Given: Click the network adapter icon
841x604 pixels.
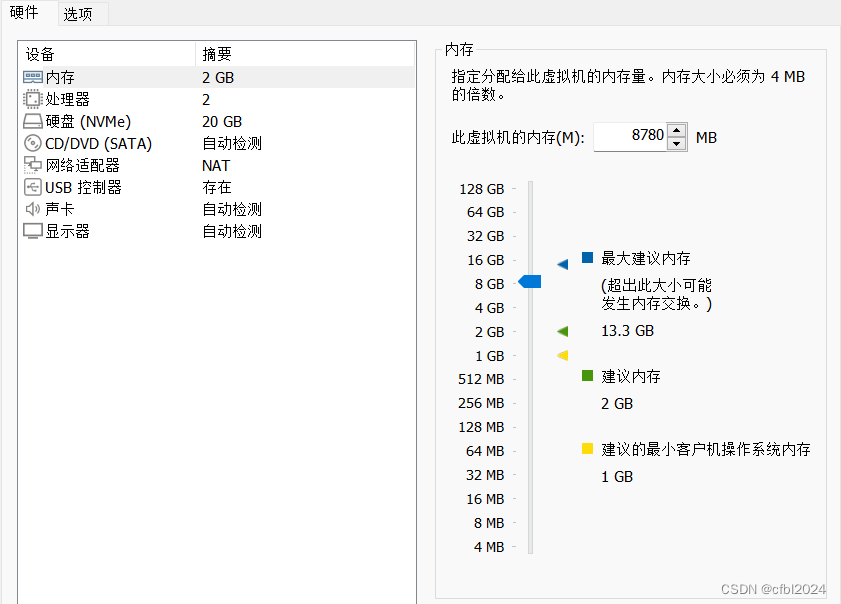Looking at the screenshot, I should (33, 165).
